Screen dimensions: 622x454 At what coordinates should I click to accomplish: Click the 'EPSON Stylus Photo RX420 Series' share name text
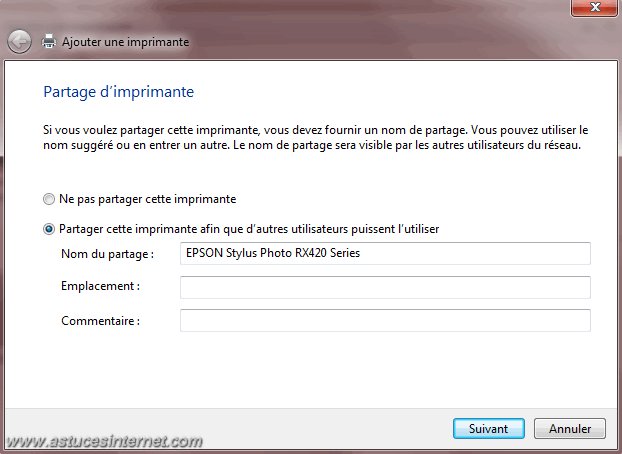coord(273,253)
